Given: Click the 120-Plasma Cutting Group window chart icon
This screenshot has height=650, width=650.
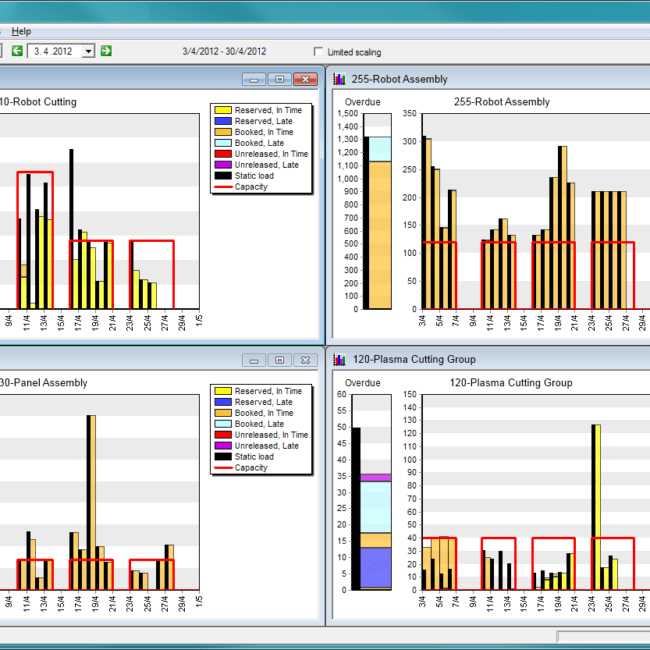Looking at the screenshot, I should point(340,359).
